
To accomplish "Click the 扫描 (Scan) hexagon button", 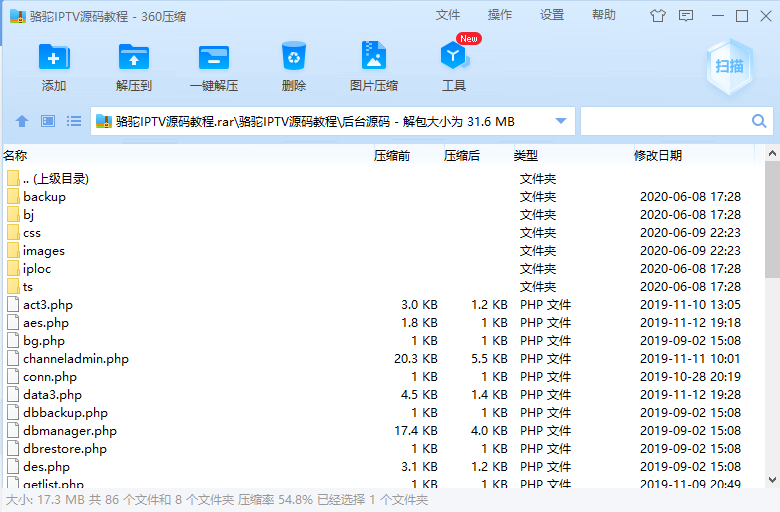I will click(729, 66).
